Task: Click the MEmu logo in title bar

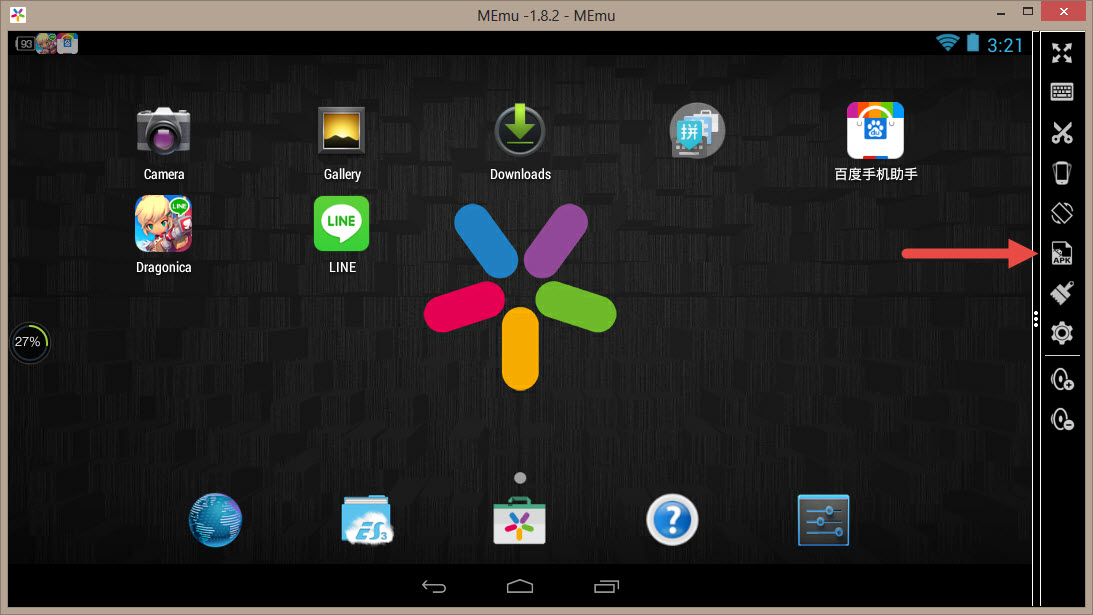Action: [17, 15]
